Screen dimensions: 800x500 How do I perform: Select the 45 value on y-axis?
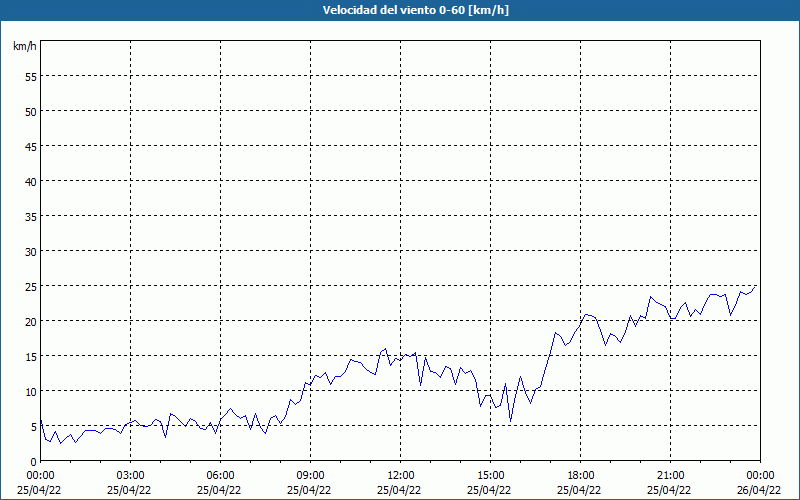tap(31, 146)
